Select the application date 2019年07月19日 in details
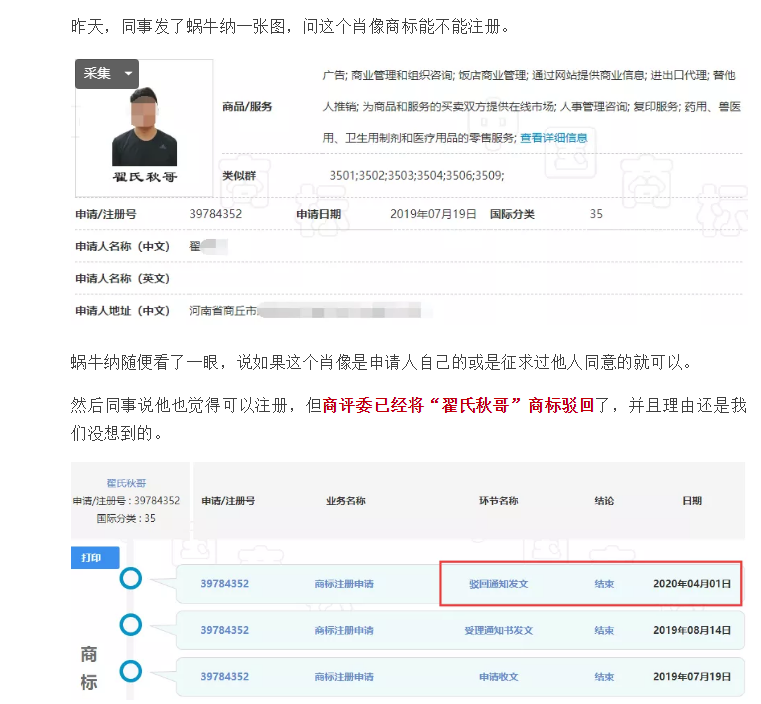 (433, 214)
